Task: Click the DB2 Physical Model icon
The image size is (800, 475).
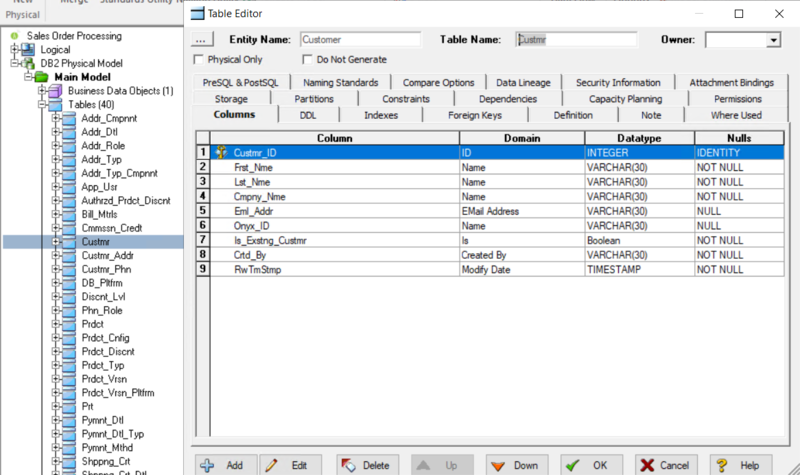Action: click(x=28, y=63)
